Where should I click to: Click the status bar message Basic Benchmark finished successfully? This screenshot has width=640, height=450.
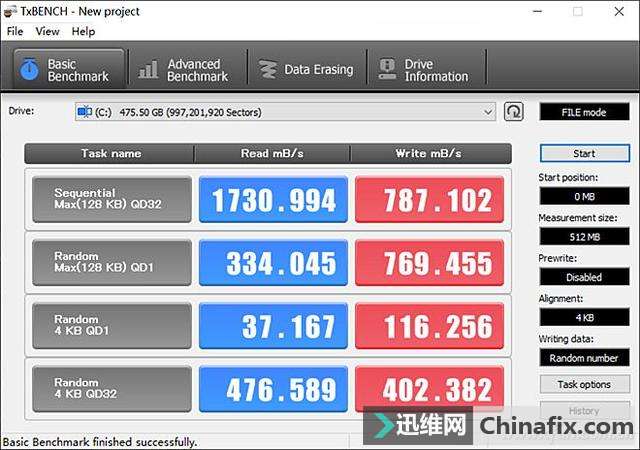click(100, 442)
